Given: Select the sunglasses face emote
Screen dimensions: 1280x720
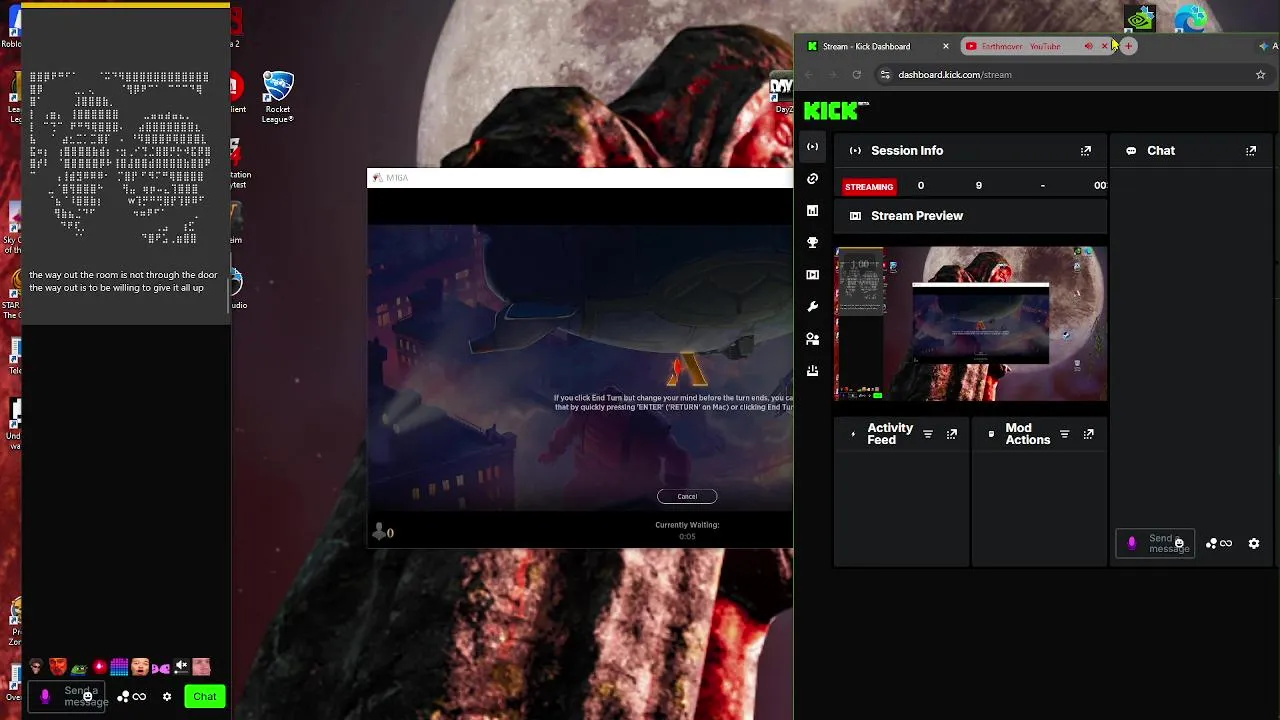Looking at the screenshot, I should pos(37,667).
